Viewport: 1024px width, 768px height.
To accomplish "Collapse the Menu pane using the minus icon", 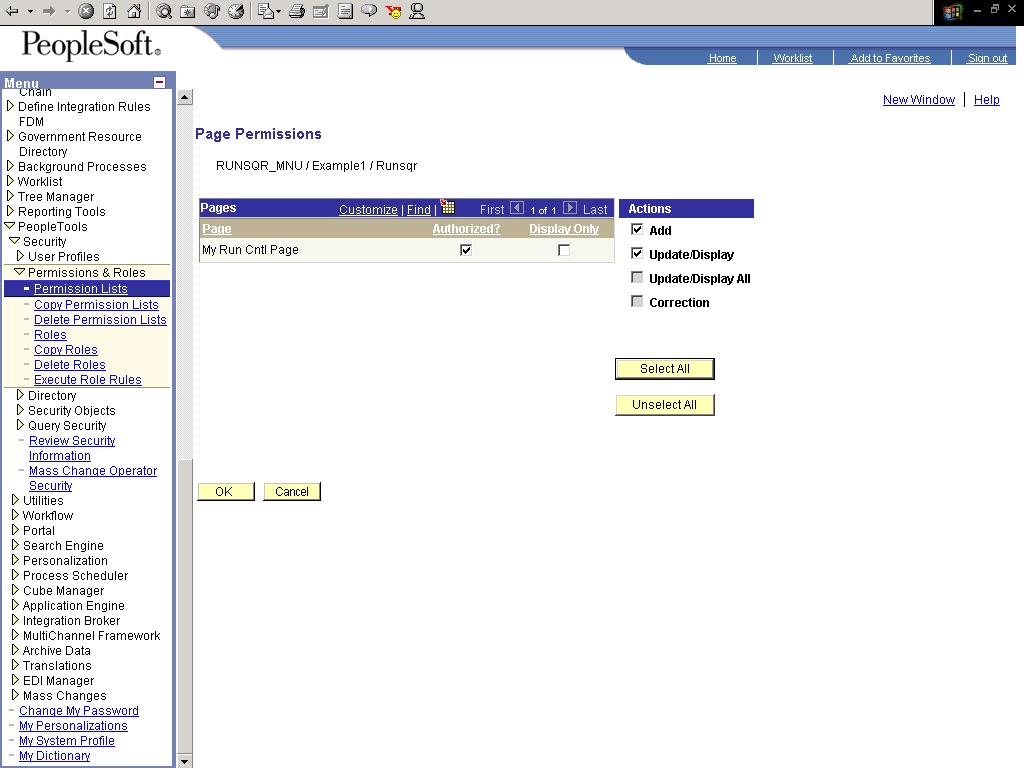I will (x=162, y=83).
